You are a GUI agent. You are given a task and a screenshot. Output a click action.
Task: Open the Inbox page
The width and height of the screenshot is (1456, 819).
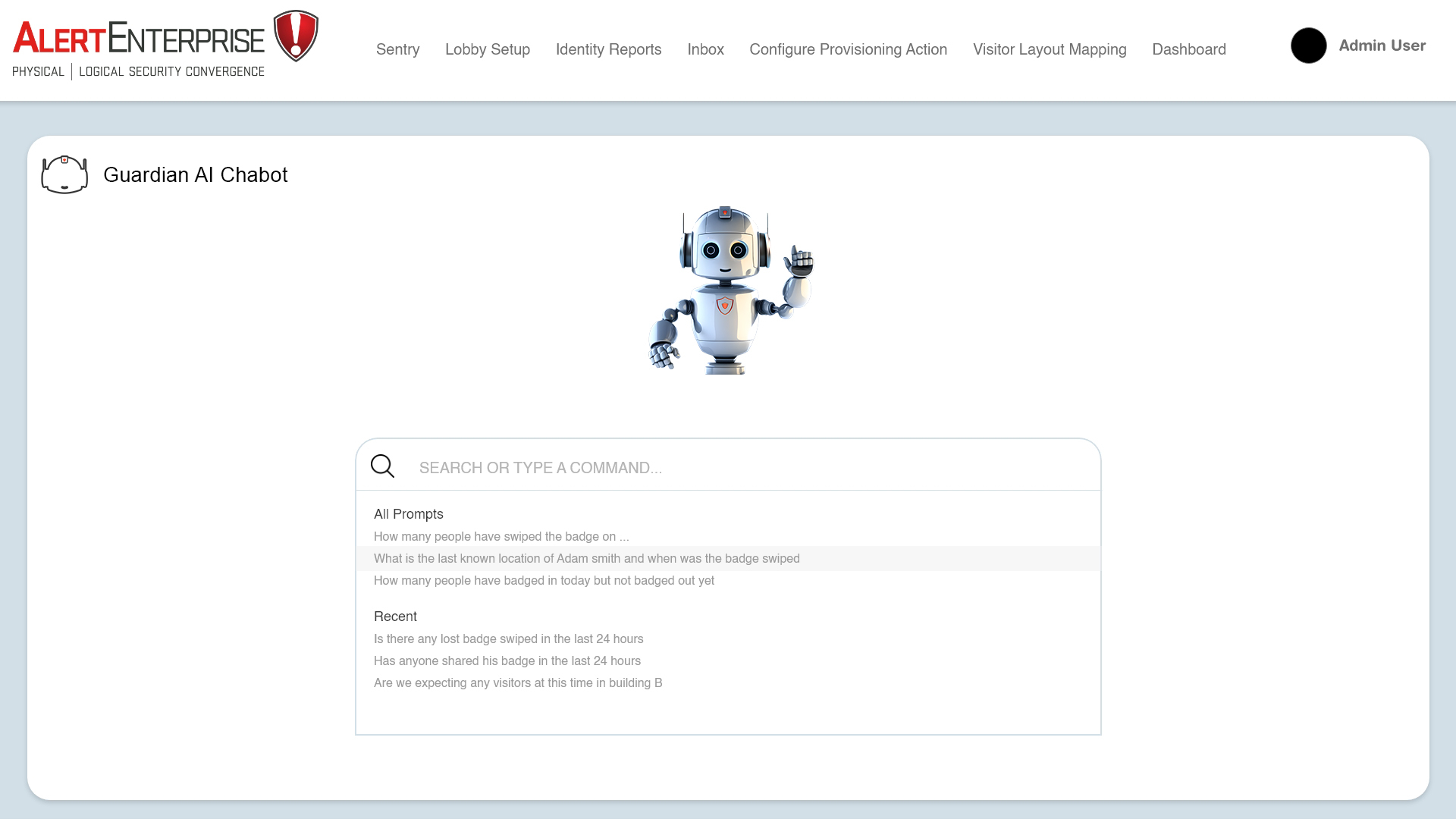pos(705,49)
